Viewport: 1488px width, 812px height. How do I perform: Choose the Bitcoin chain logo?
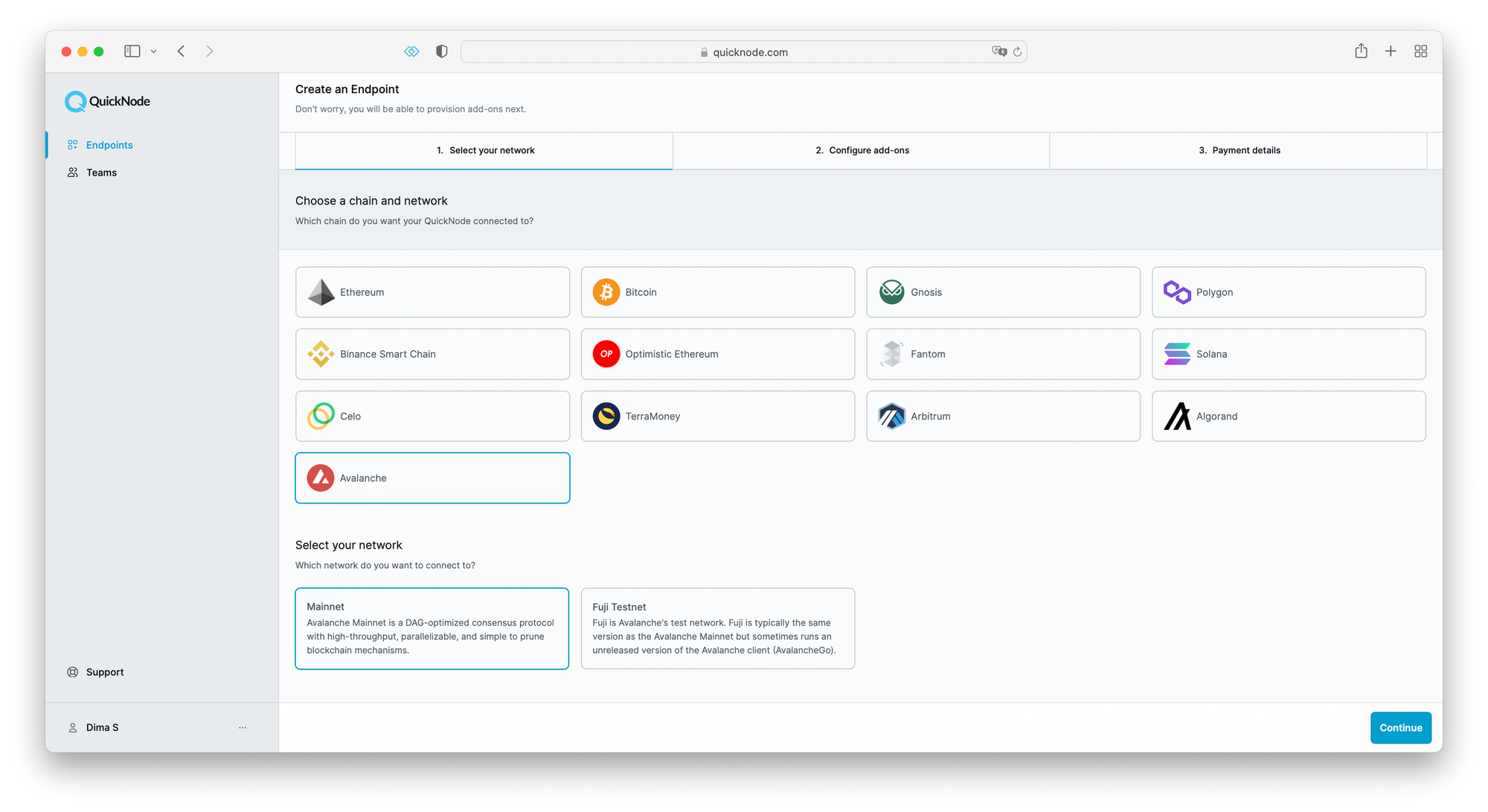click(x=606, y=292)
